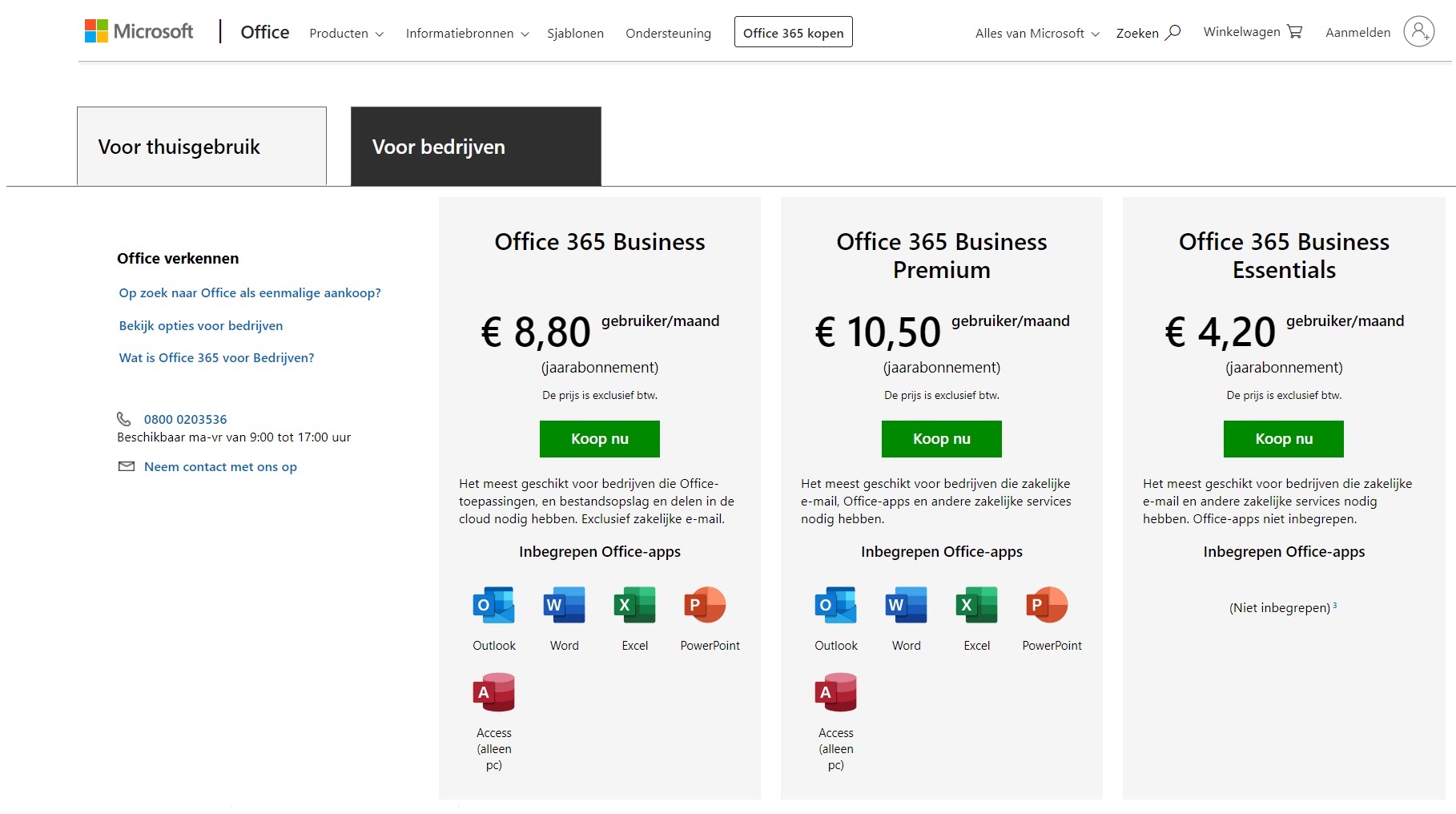Screen dimensions: 1456x814
Task: Click the Outlook icon under Business Premium
Action: coord(835,605)
